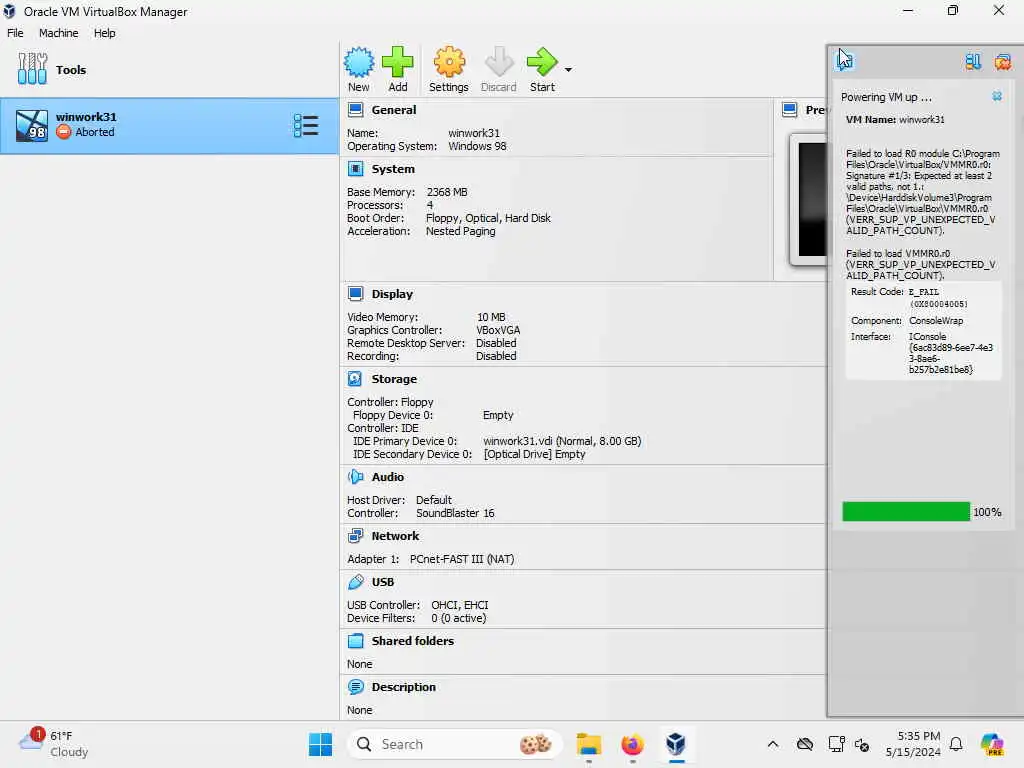1024x768 pixels.
Task: Click the General section title link
Action: tap(394, 110)
